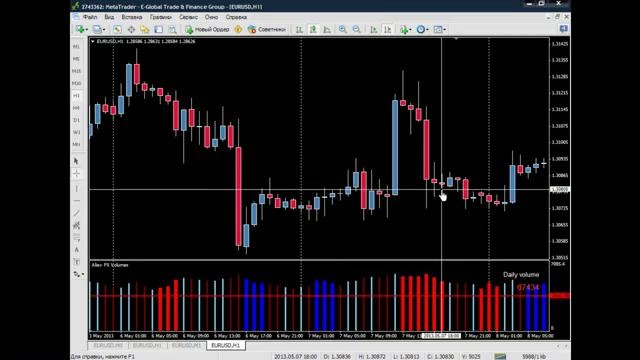Select the vertical line drawing tool
The image size is (640, 360).
(76, 189)
